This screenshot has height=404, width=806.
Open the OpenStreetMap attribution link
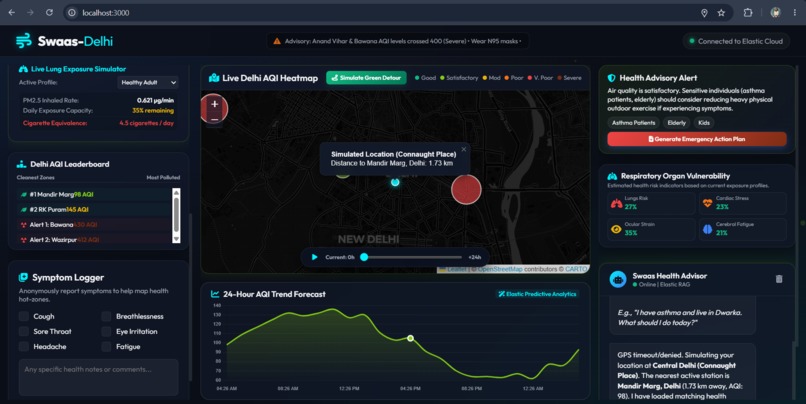point(500,269)
